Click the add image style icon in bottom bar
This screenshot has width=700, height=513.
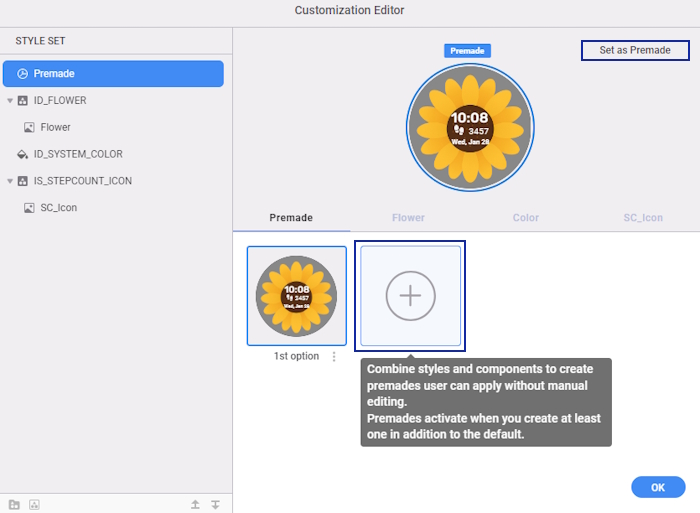tap(34, 505)
